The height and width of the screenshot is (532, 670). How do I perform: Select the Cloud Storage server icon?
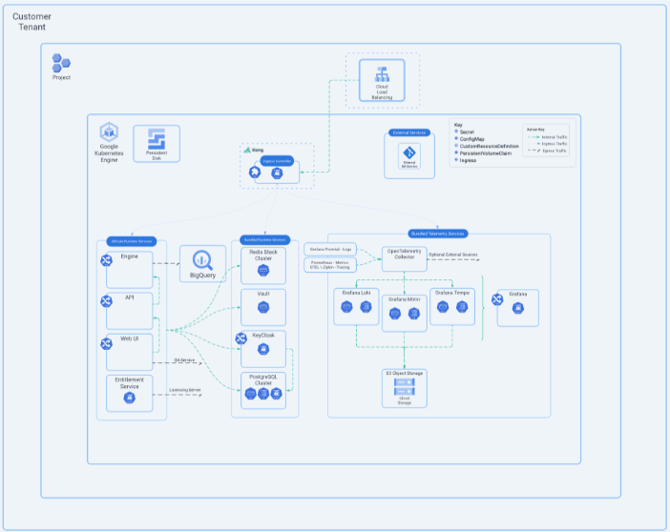404,387
